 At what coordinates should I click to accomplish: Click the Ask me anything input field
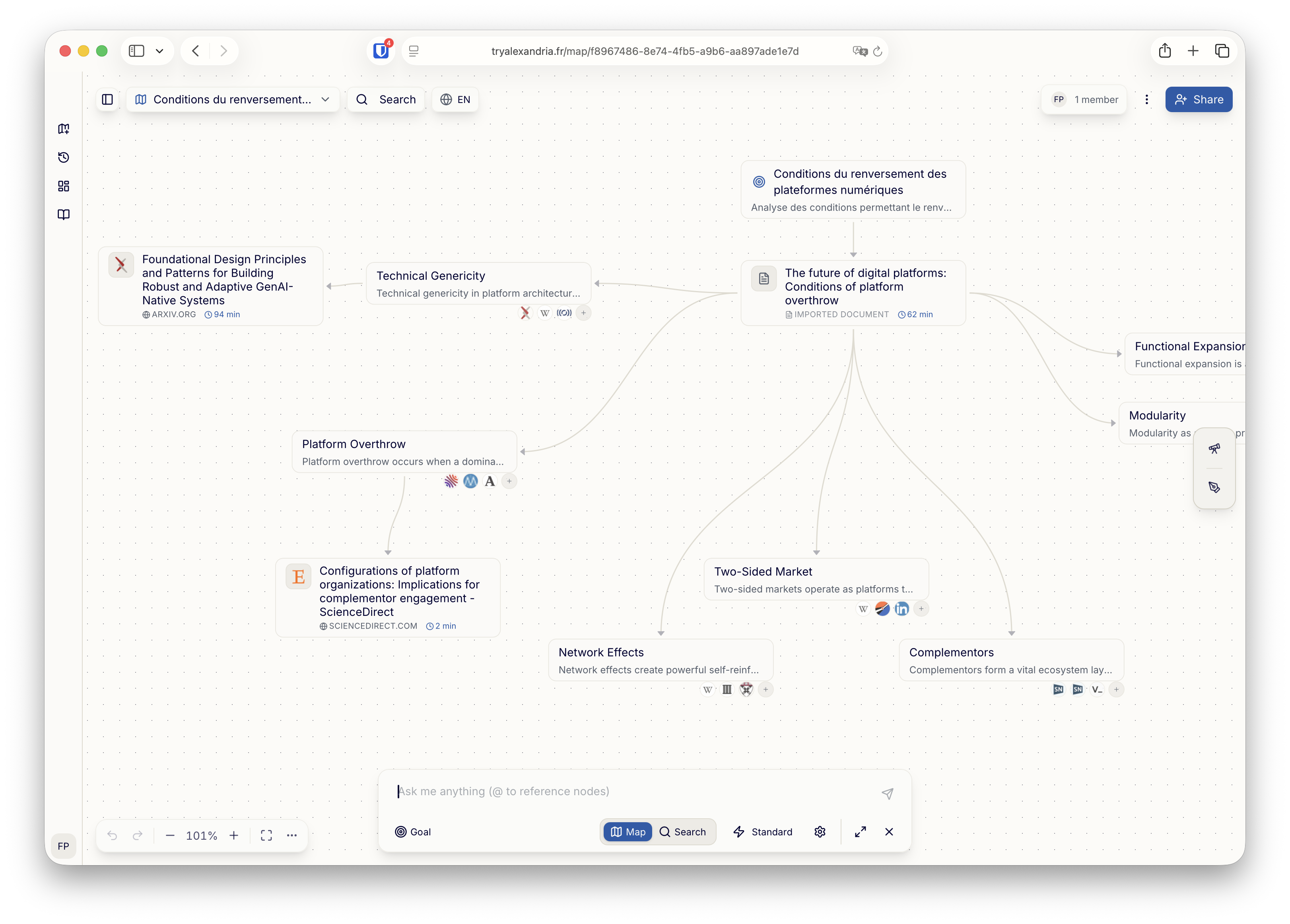tap(626, 791)
